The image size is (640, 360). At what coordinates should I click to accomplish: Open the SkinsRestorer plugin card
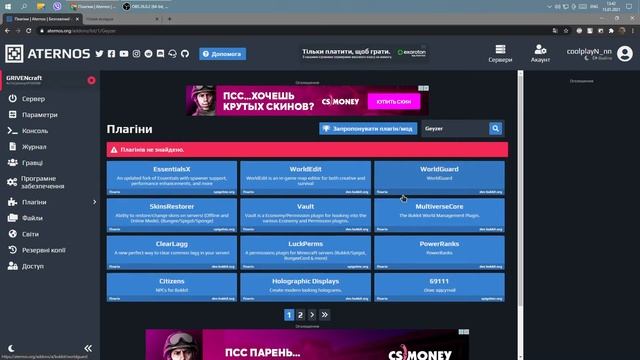[172, 215]
